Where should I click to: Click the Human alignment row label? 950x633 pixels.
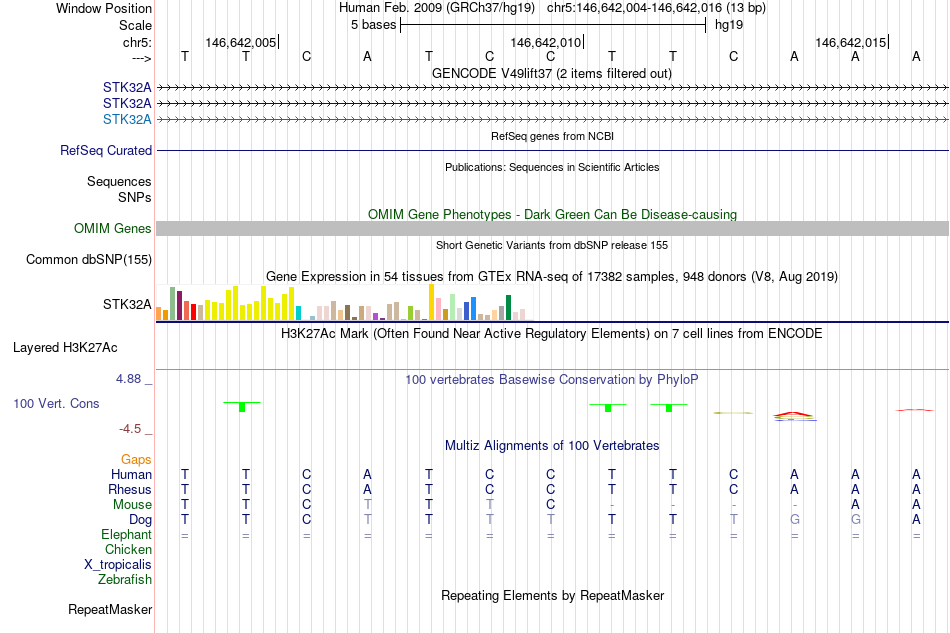pyautogui.click(x=131, y=474)
